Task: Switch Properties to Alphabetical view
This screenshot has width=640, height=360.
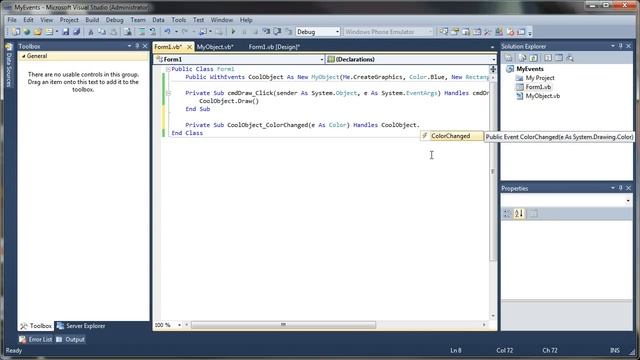Action: click(x=519, y=213)
